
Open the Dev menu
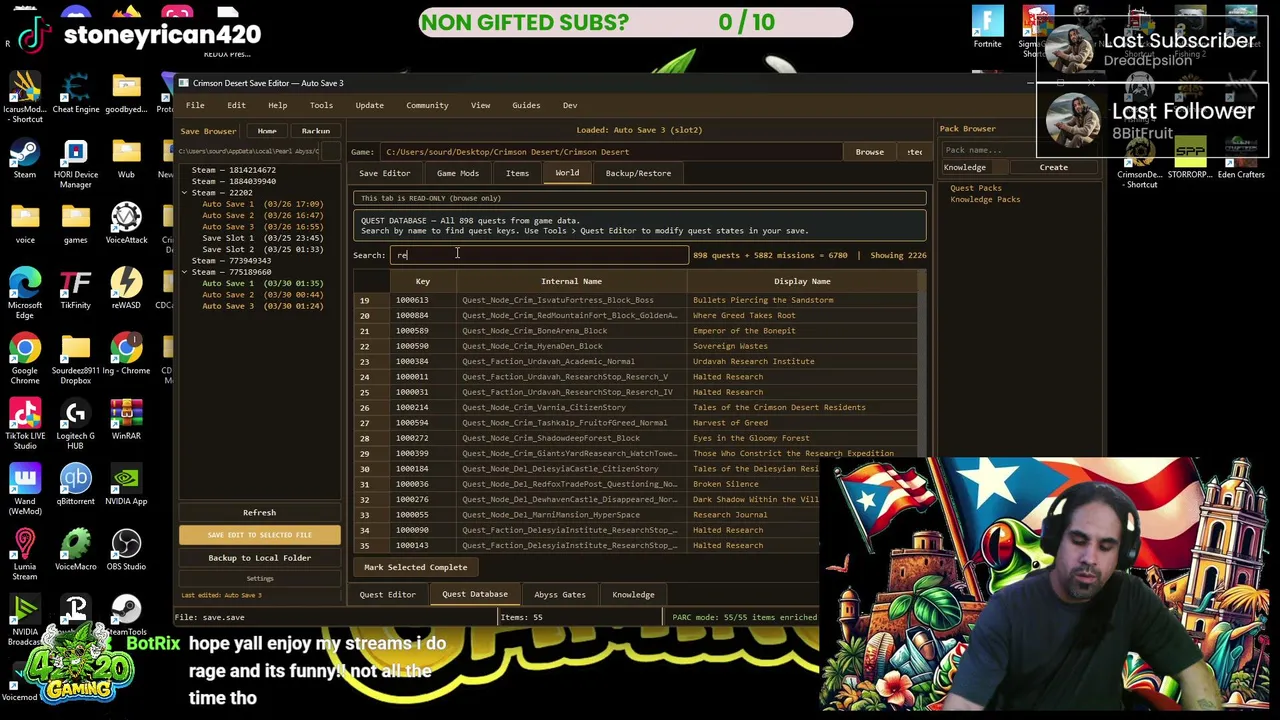(570, 105)
